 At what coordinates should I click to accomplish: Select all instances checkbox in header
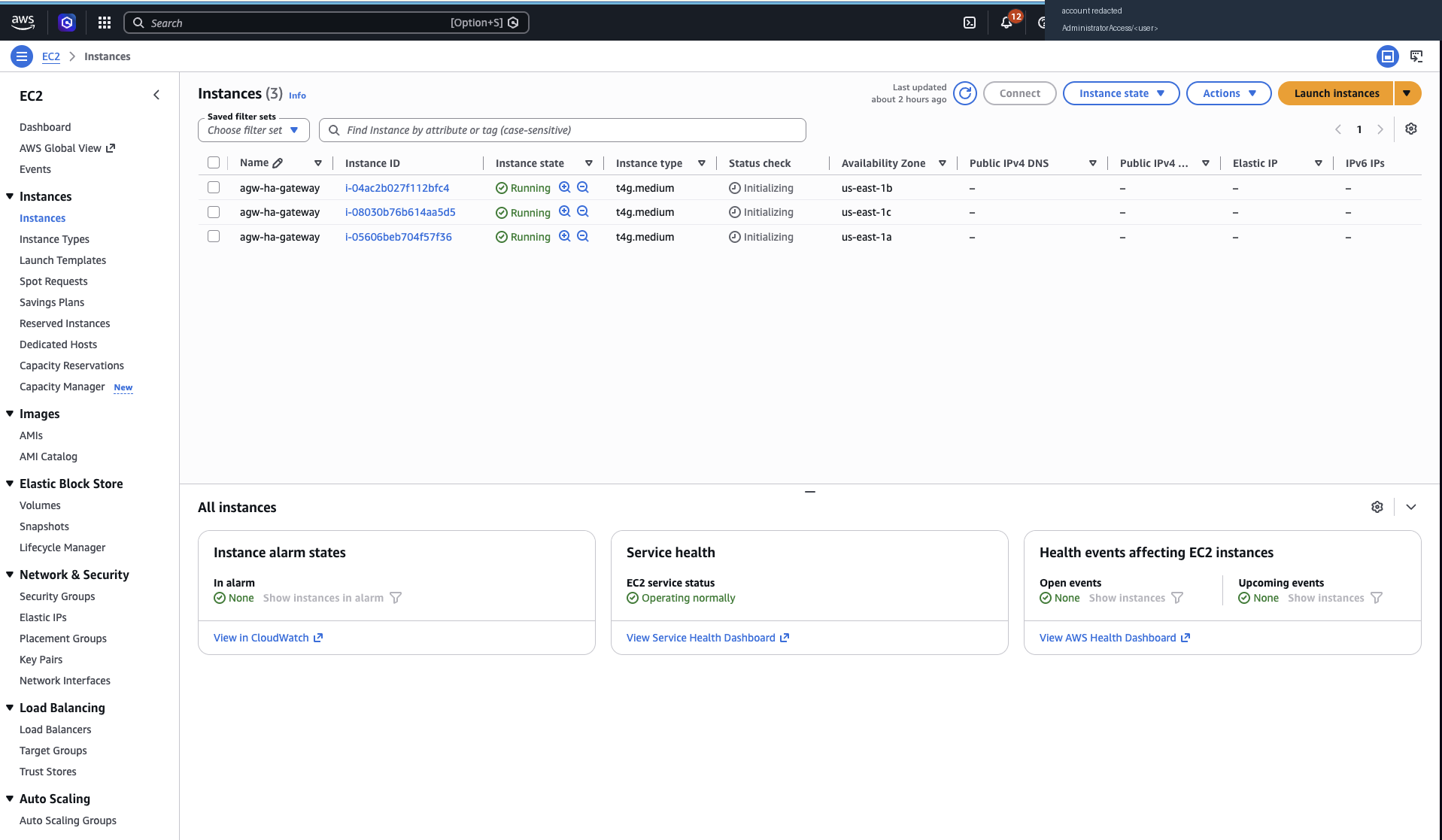pyautogui.click(x=214, y=162)
